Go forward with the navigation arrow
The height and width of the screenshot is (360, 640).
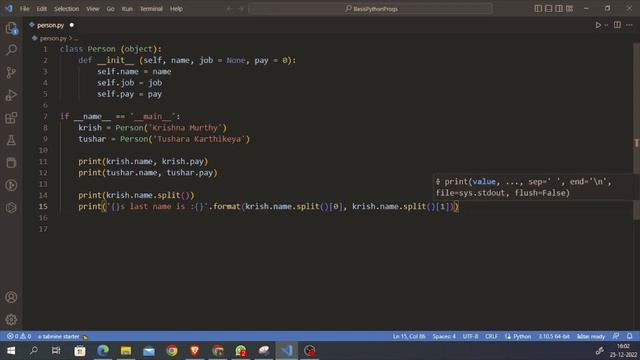point(241,9)
